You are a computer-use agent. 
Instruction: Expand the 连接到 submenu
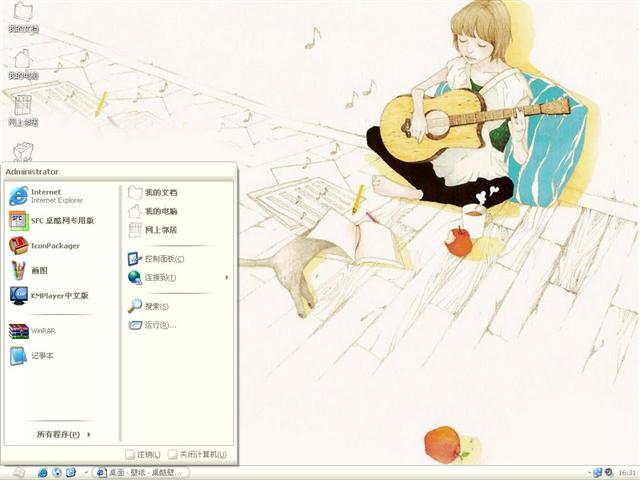tap(178, 278)
